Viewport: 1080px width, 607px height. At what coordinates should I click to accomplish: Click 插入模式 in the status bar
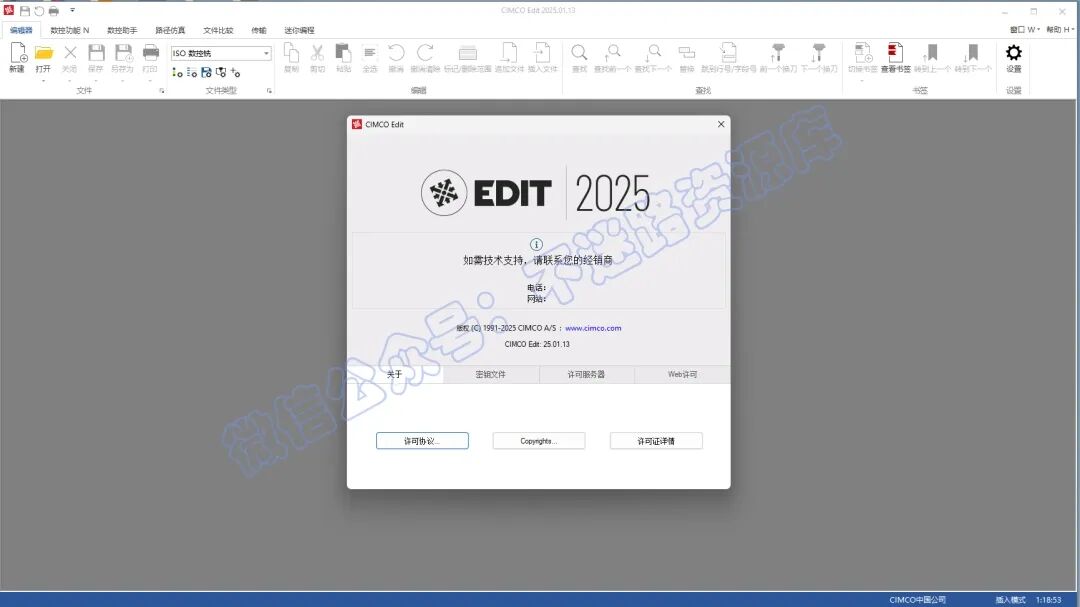pos(1010,600)
